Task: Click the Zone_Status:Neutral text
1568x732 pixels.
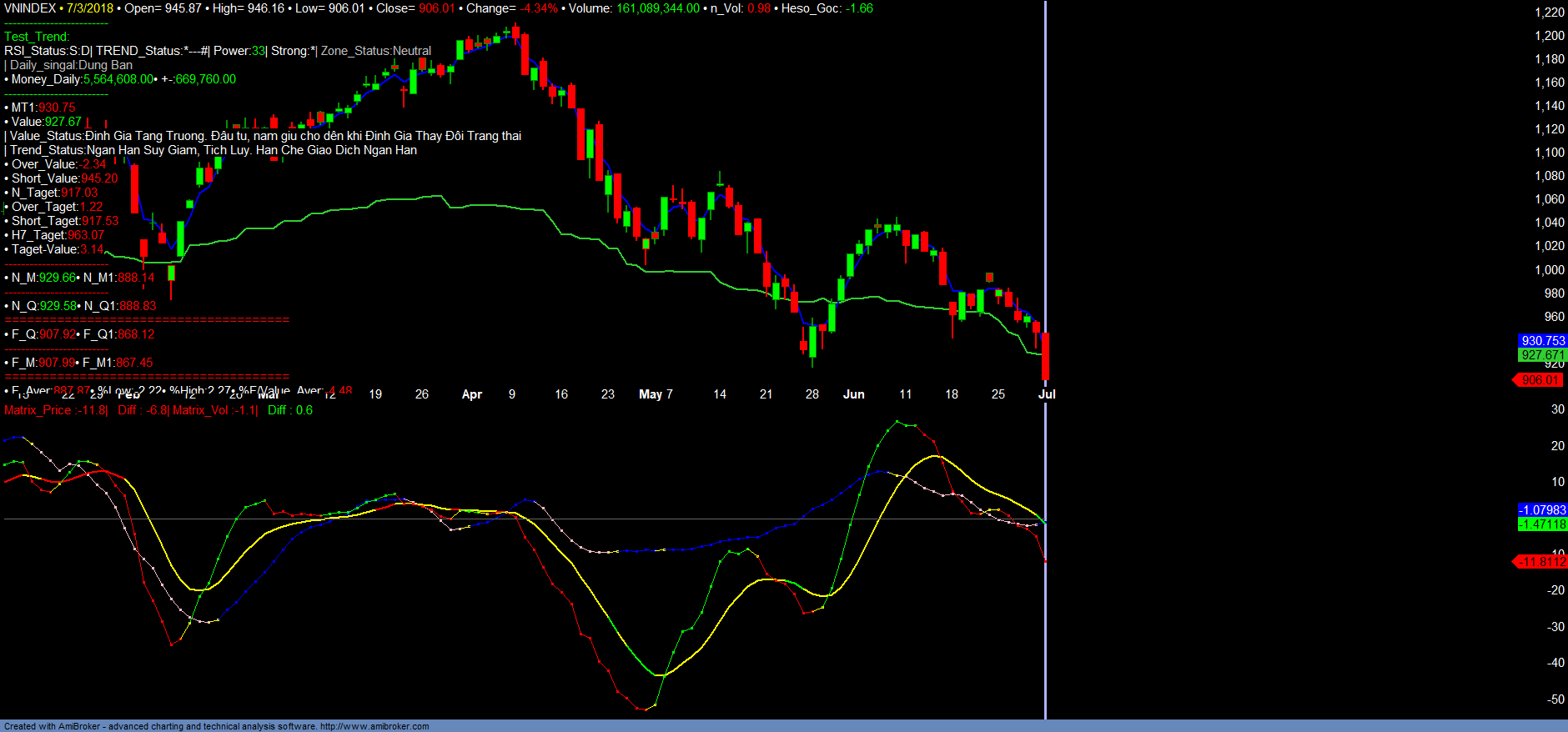Action: (376, 51)
